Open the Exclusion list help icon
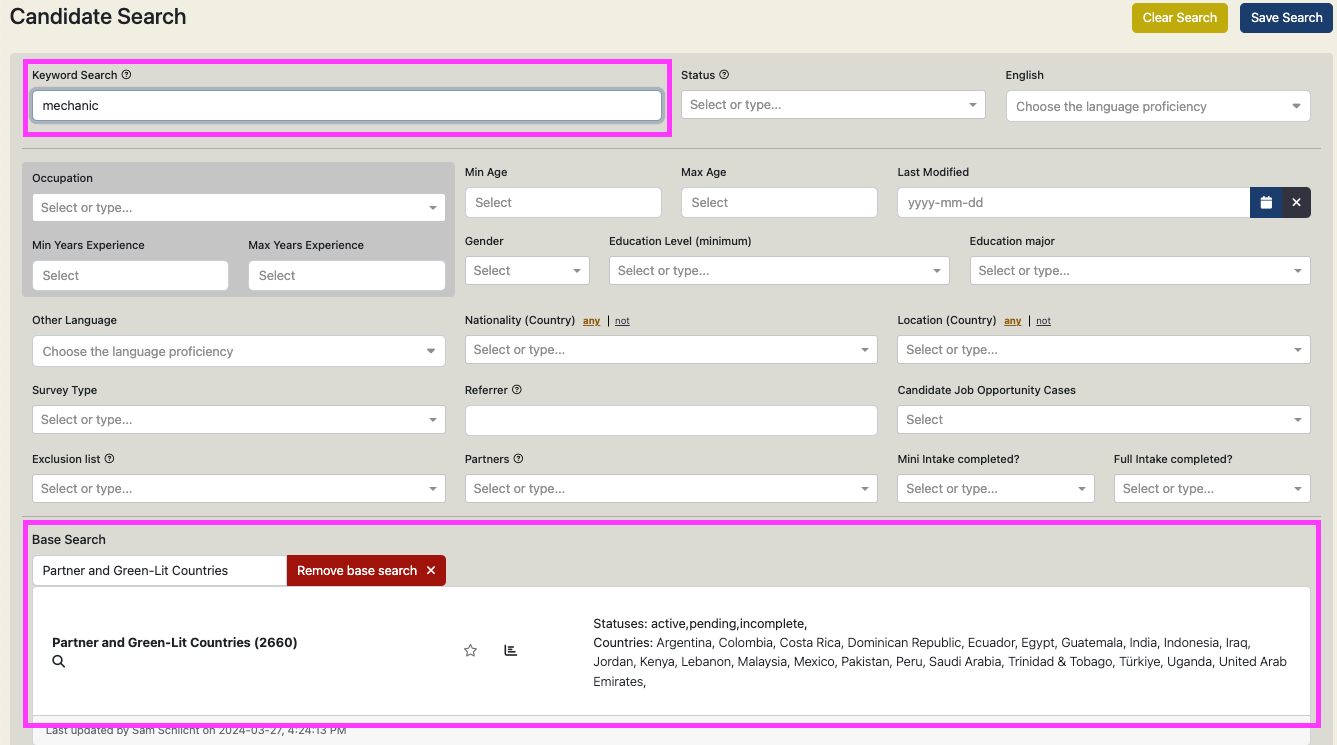This screenshot has width=1337, height=745. (x=109, y=458)
